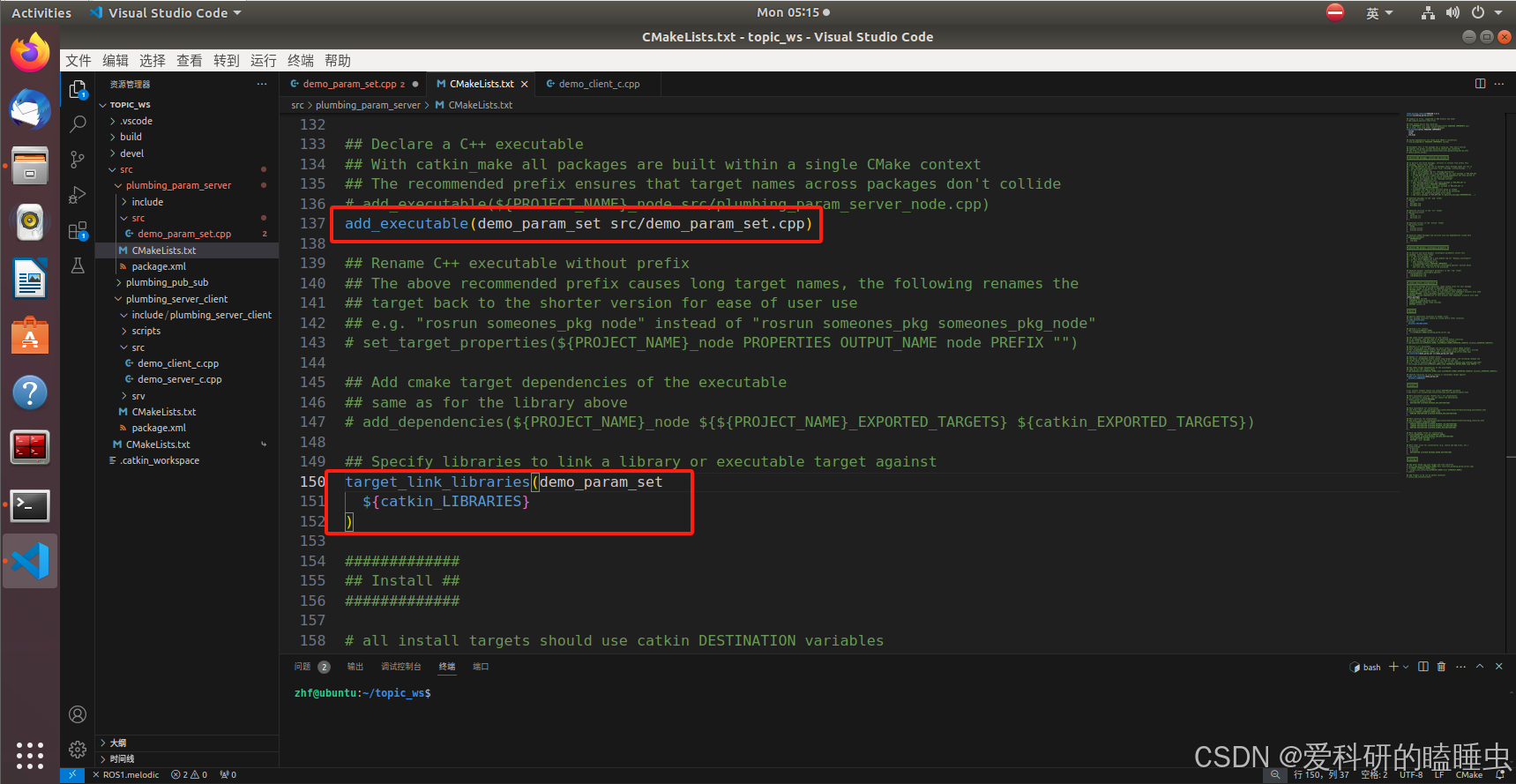The height and width of the screenshot is (784, 1516).
Task: Open the Search view in activity bar
Action: pos(78,123)
